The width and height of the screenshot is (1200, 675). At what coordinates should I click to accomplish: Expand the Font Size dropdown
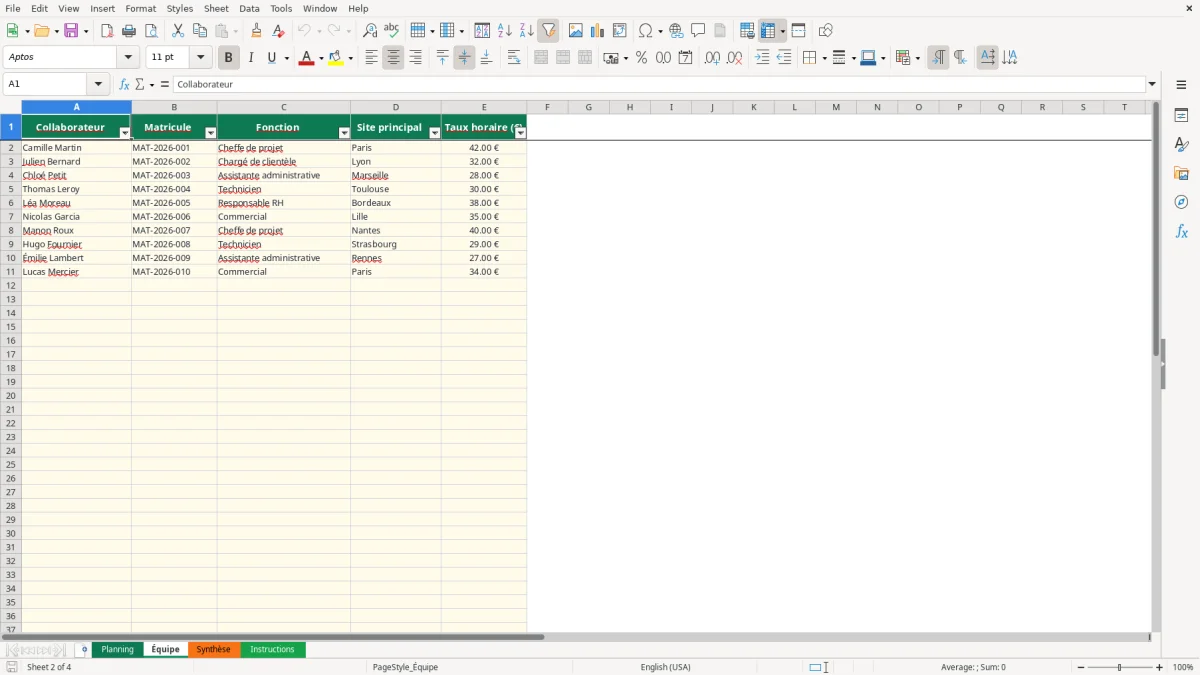(200, 58)
